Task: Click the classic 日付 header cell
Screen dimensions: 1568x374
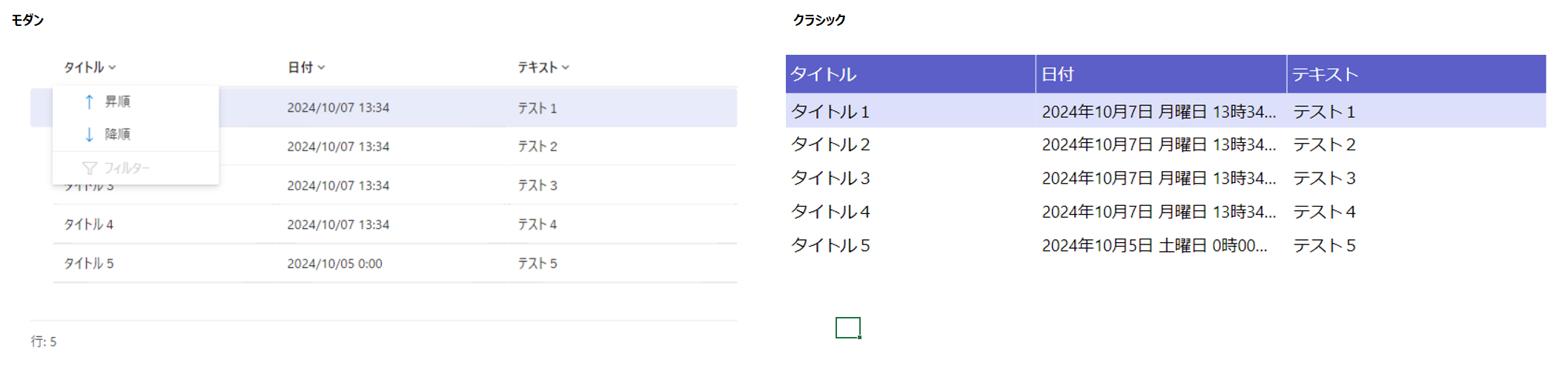Action: click(x=1161, y=74)
